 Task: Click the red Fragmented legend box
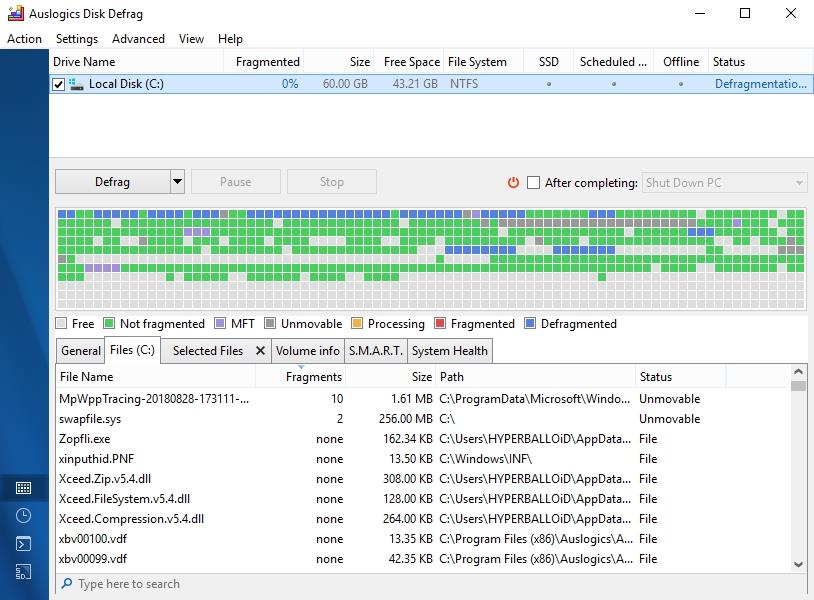pos(440,323)
